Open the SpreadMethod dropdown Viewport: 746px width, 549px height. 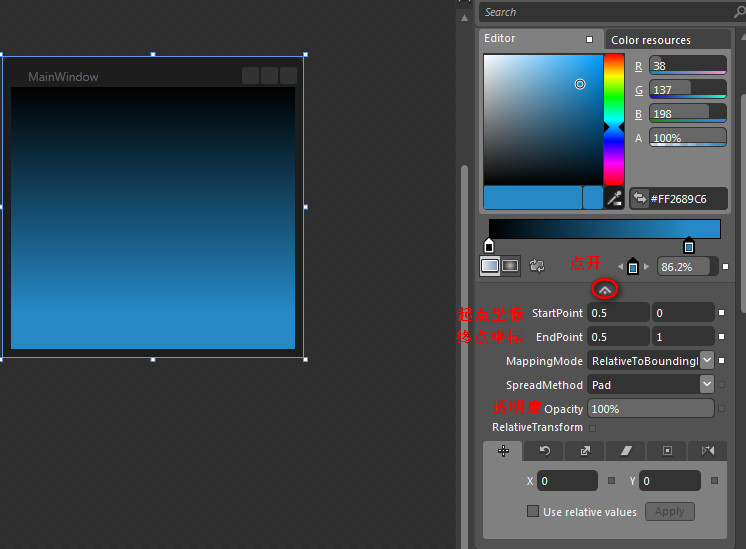click(x=707, y=384)
